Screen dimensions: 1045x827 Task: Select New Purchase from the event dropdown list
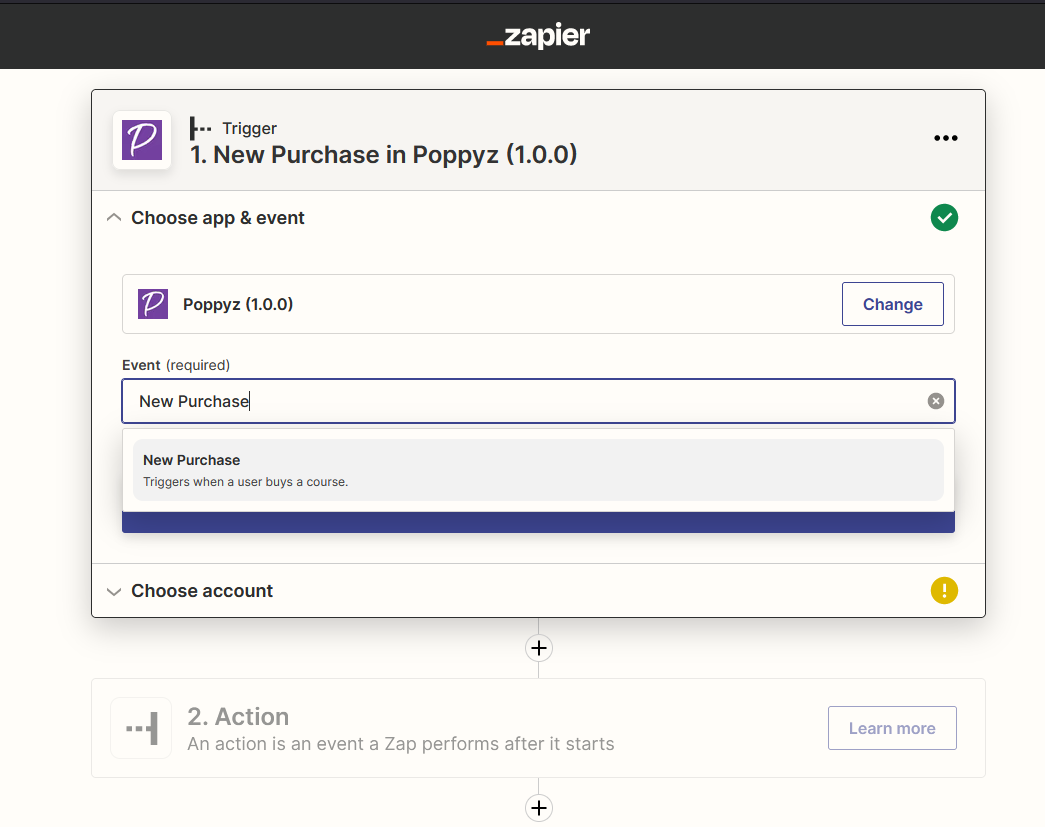tap(538, 470)
